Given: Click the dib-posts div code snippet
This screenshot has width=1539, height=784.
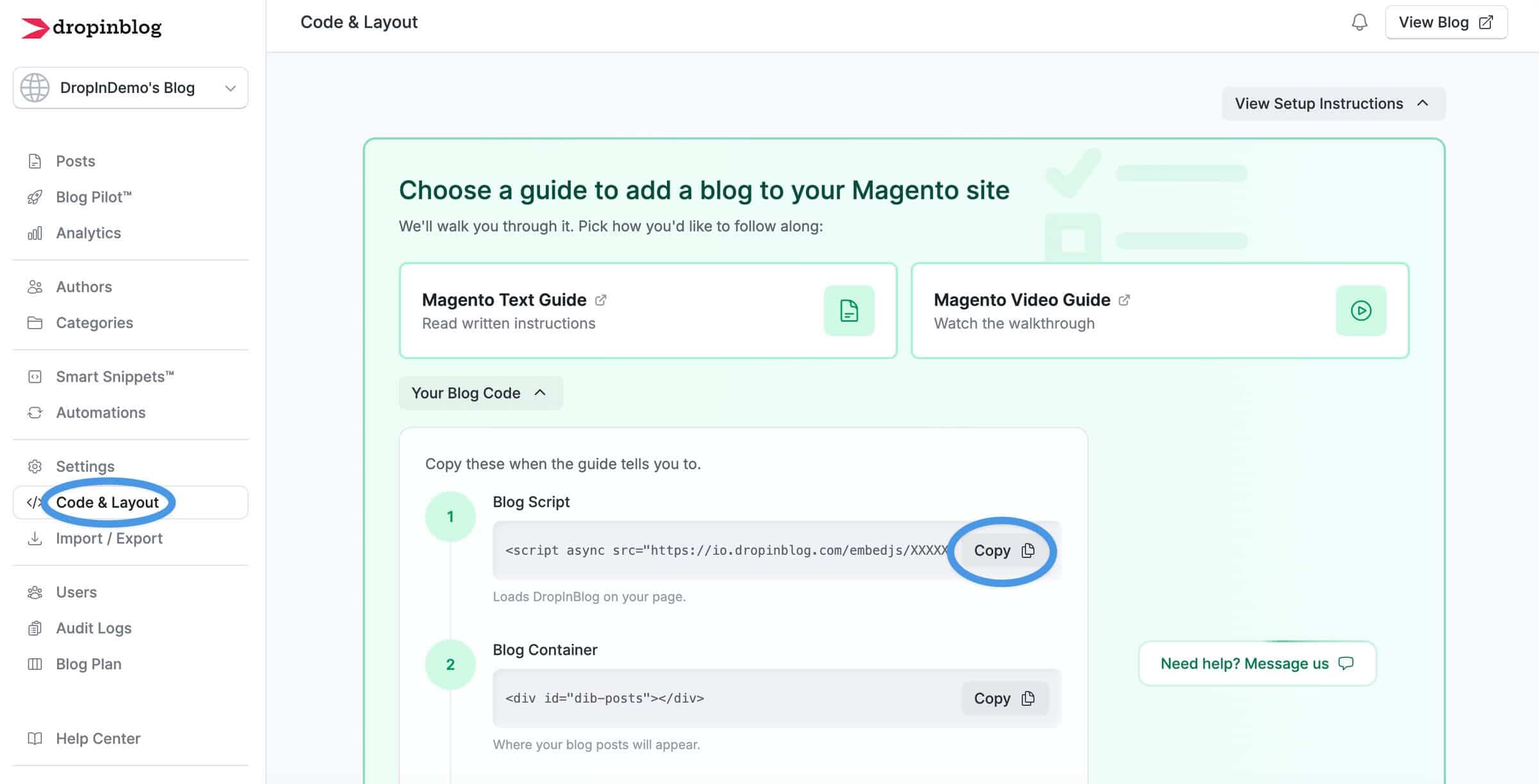Looking at the screenshot, I should pyautogui.click(x=605, y=698).
